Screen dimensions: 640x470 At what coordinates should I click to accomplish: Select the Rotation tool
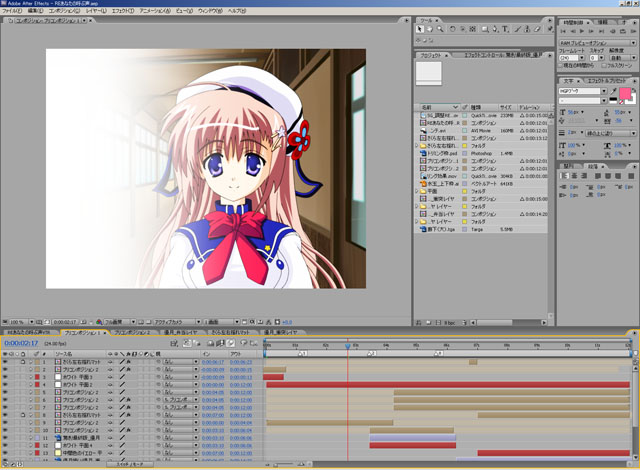click(x=452, y=29)
